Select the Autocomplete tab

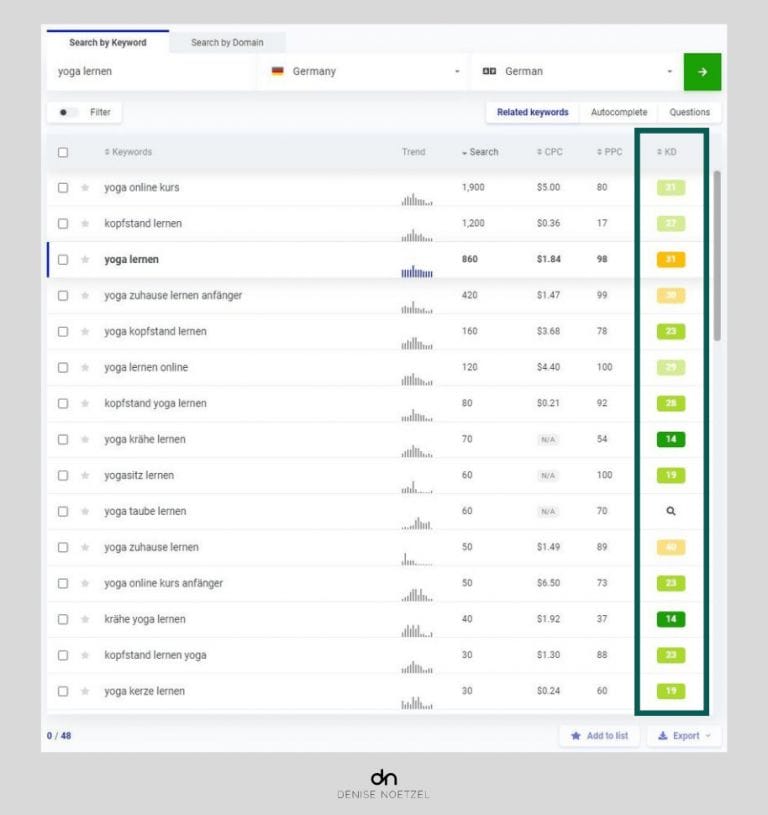tap(619, 112)
